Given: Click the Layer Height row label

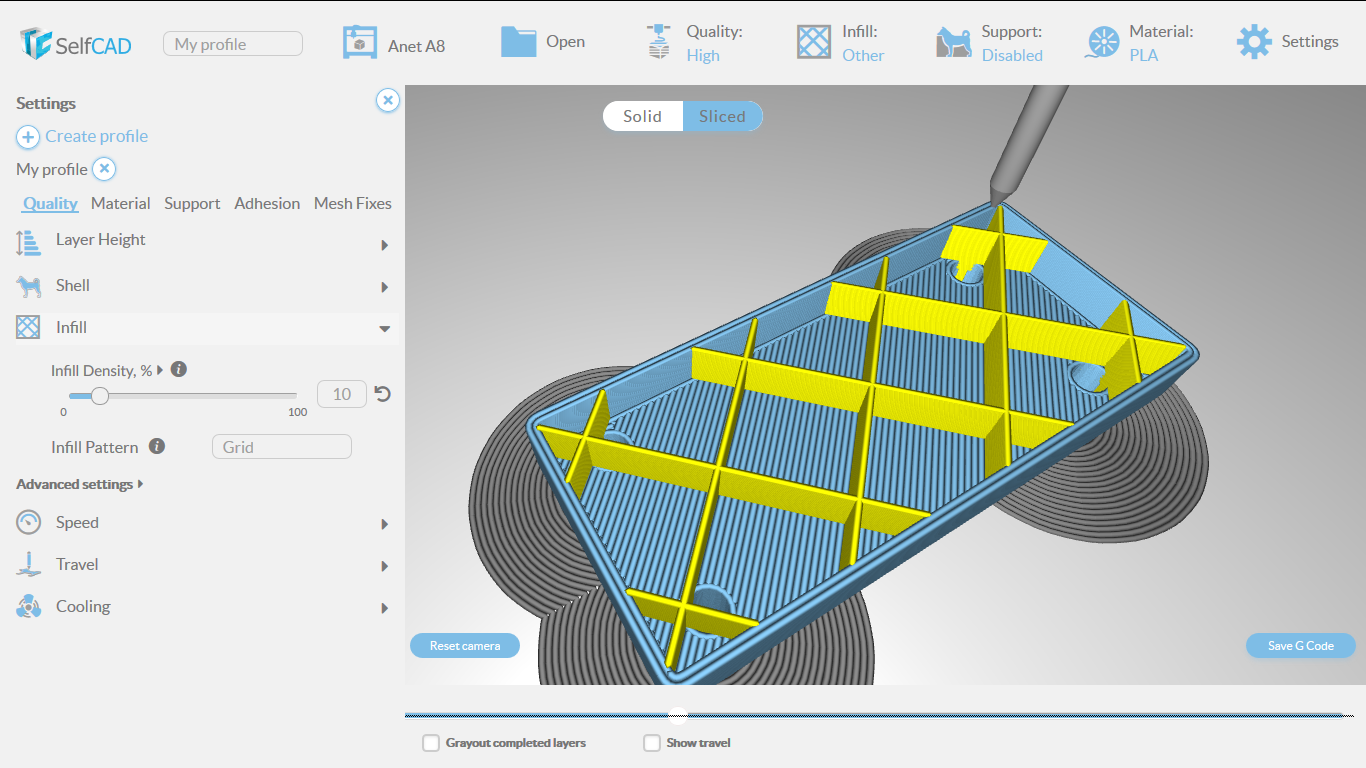Looking at the screenshot, I should coord(101,239).
